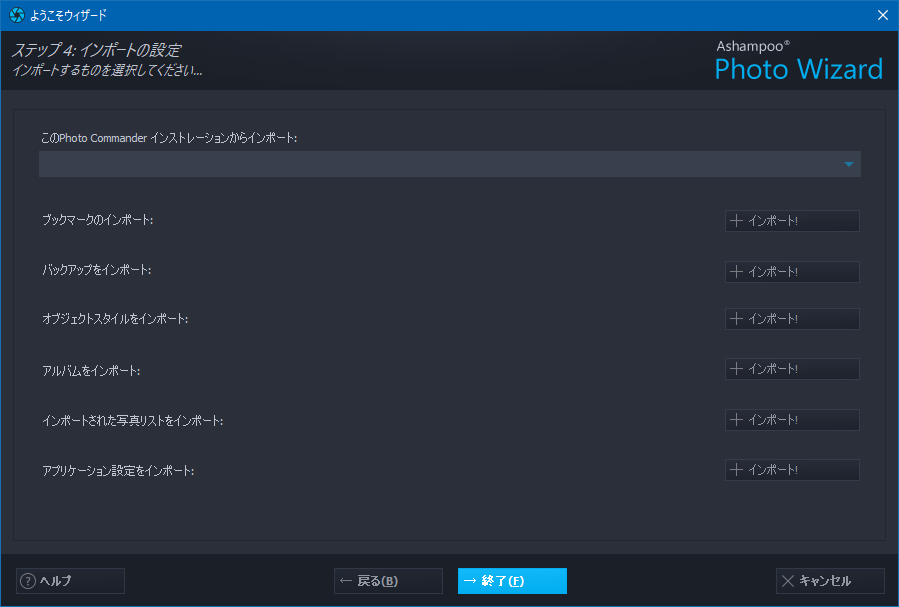Click インポート! button beside アルバムをインポート
Viewport: 899px width, 607px height.
coord(792,369)
